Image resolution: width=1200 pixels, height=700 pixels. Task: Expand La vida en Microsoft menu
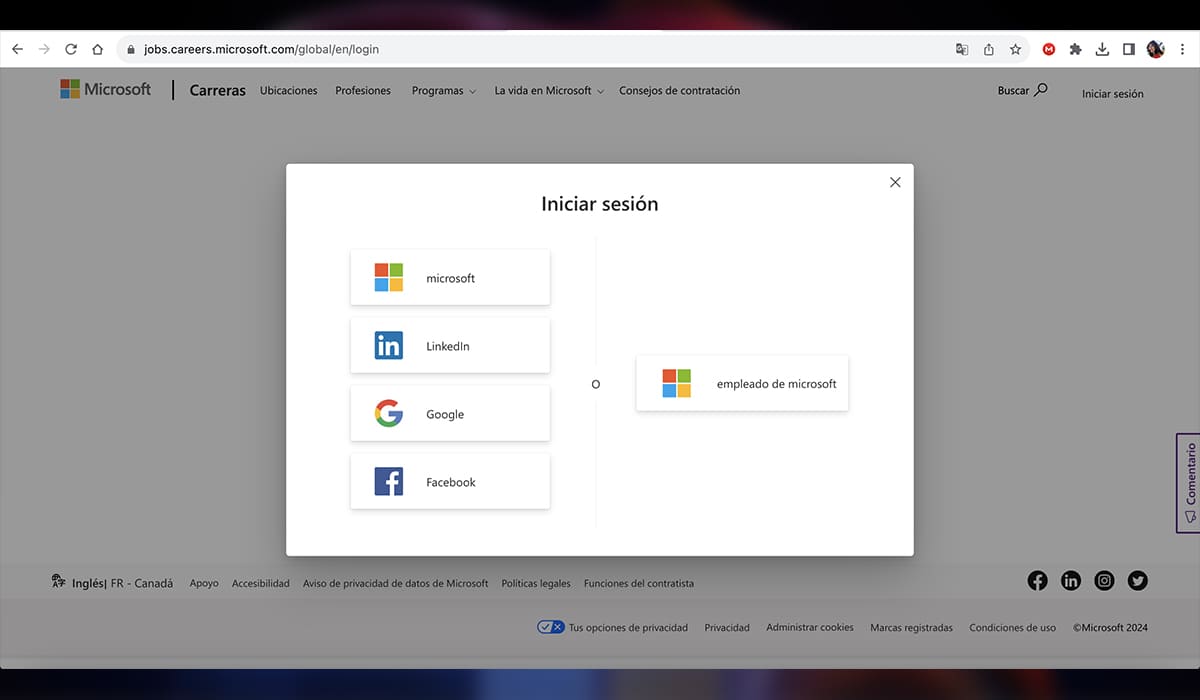(549, 91)
